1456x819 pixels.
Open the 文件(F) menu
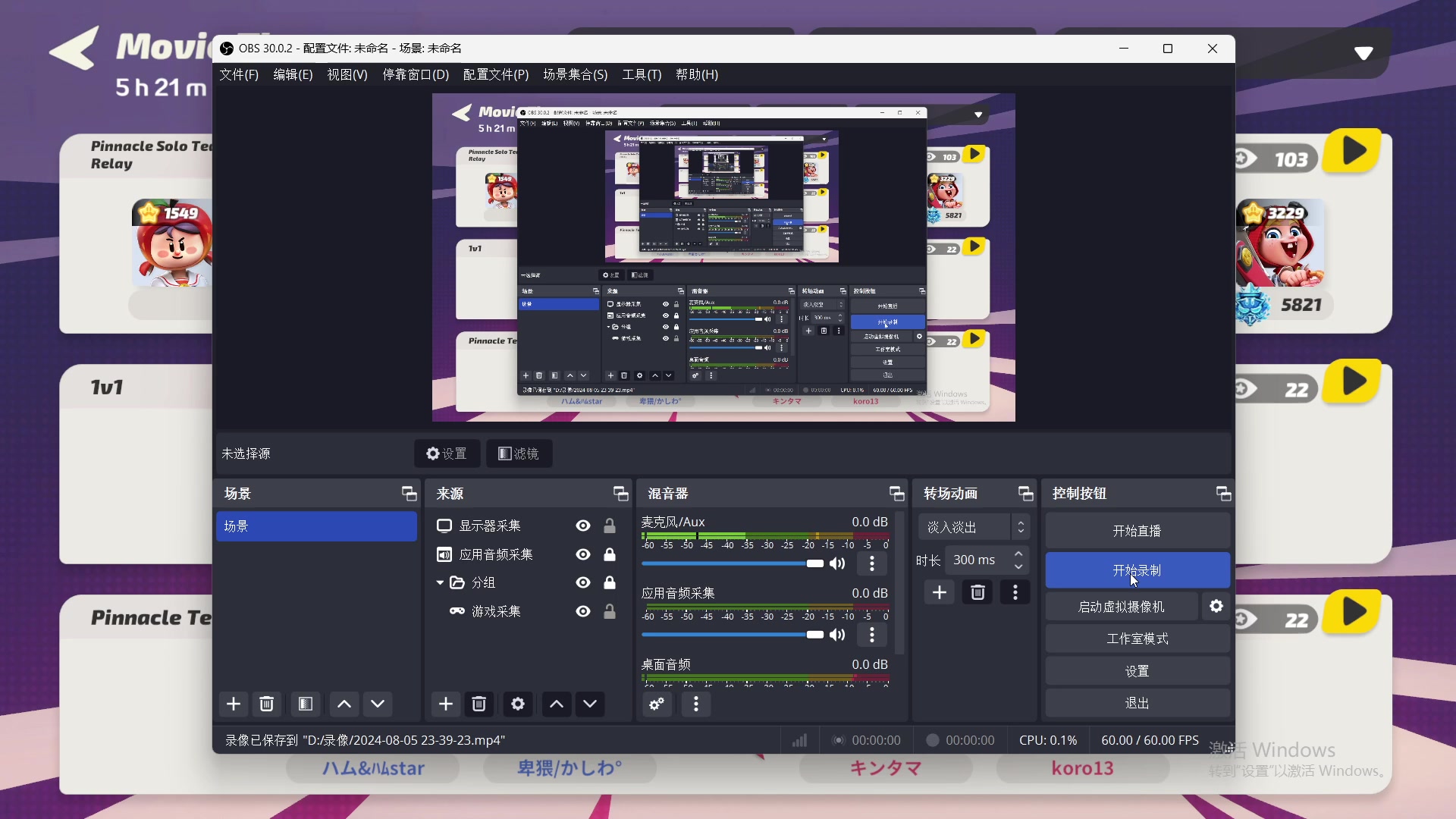pos(239,74)
